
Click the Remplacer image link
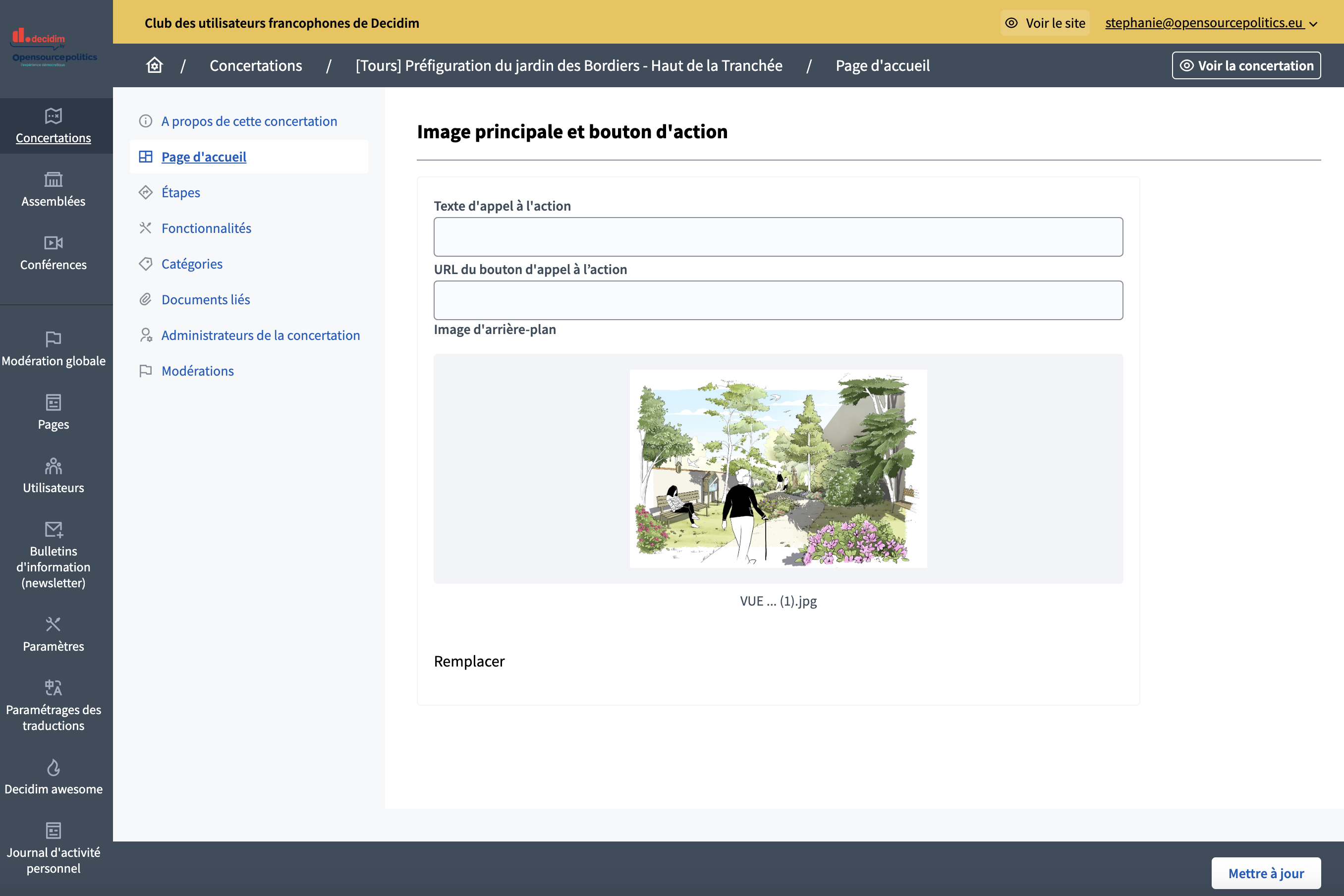coord(469,661)
